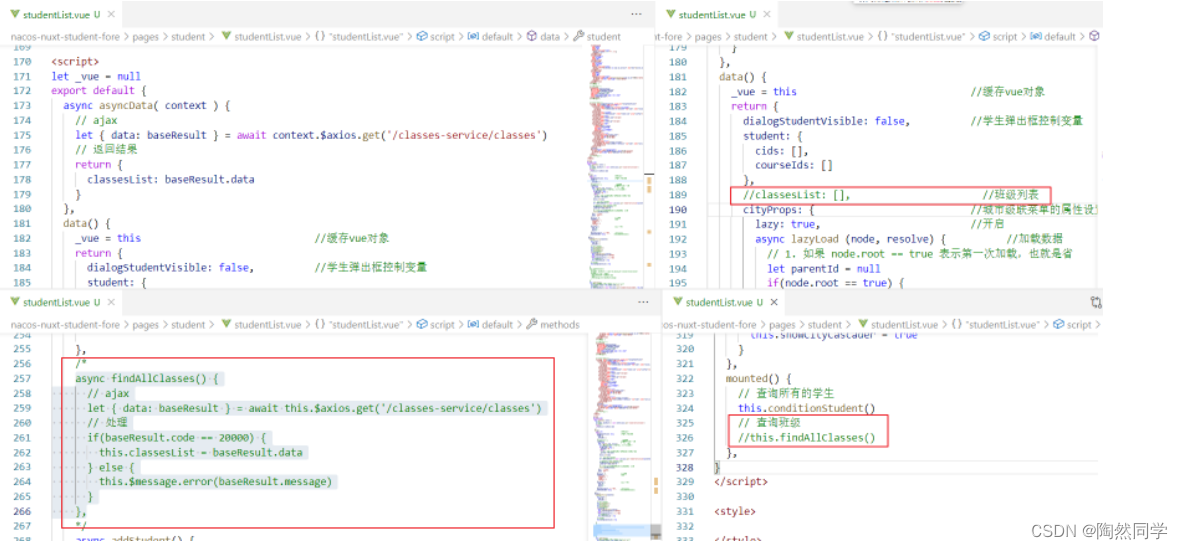This screenshot has height=549, width=1183.
Task: Click wrench icon beside methods in bottom-left breadcrumb
Action: click(x=532, y=325)
